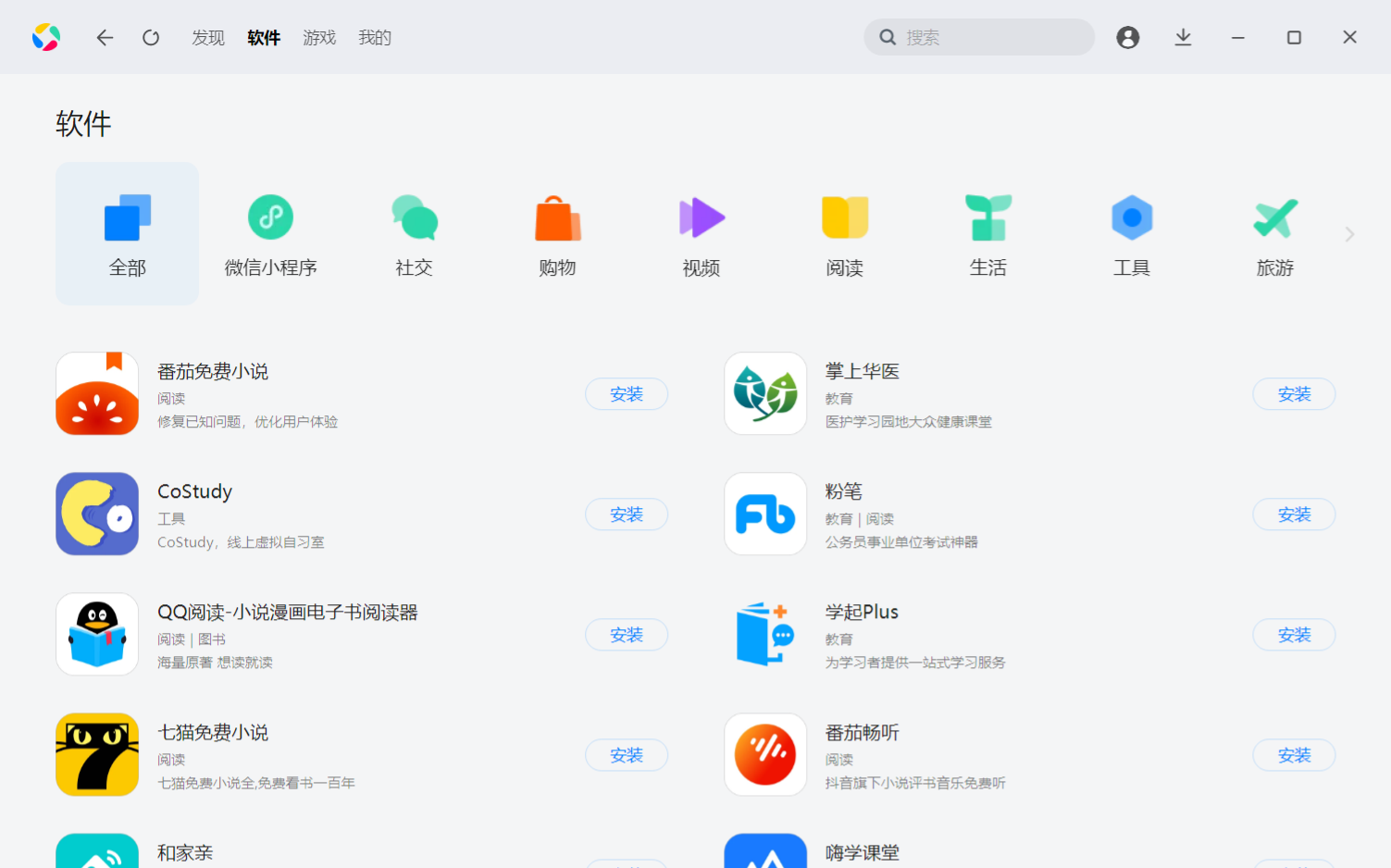Open the 嗨学课堂 title

point(863,852)
